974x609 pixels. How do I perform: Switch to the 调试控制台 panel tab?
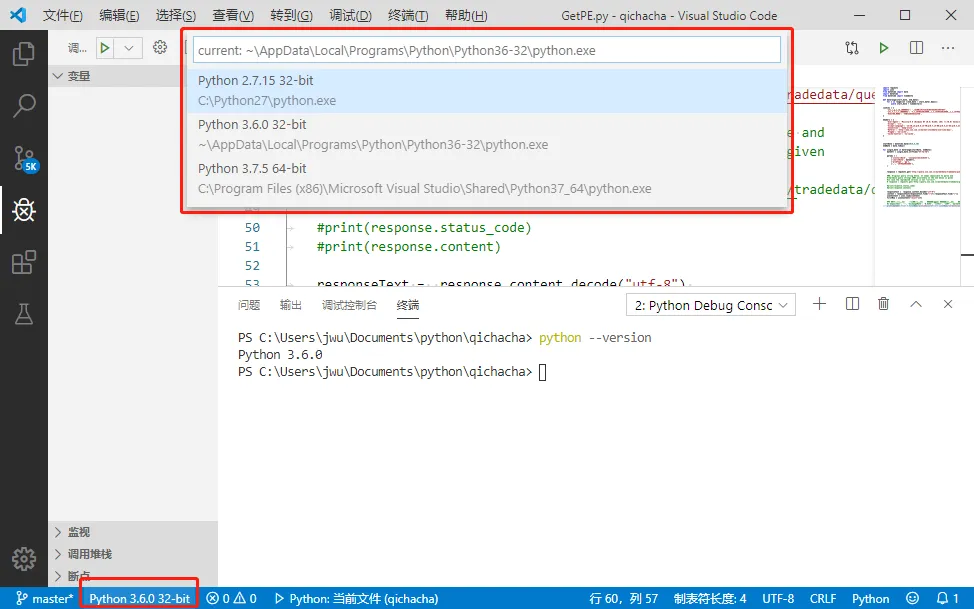pyautogui.click(x=349, y=305)
